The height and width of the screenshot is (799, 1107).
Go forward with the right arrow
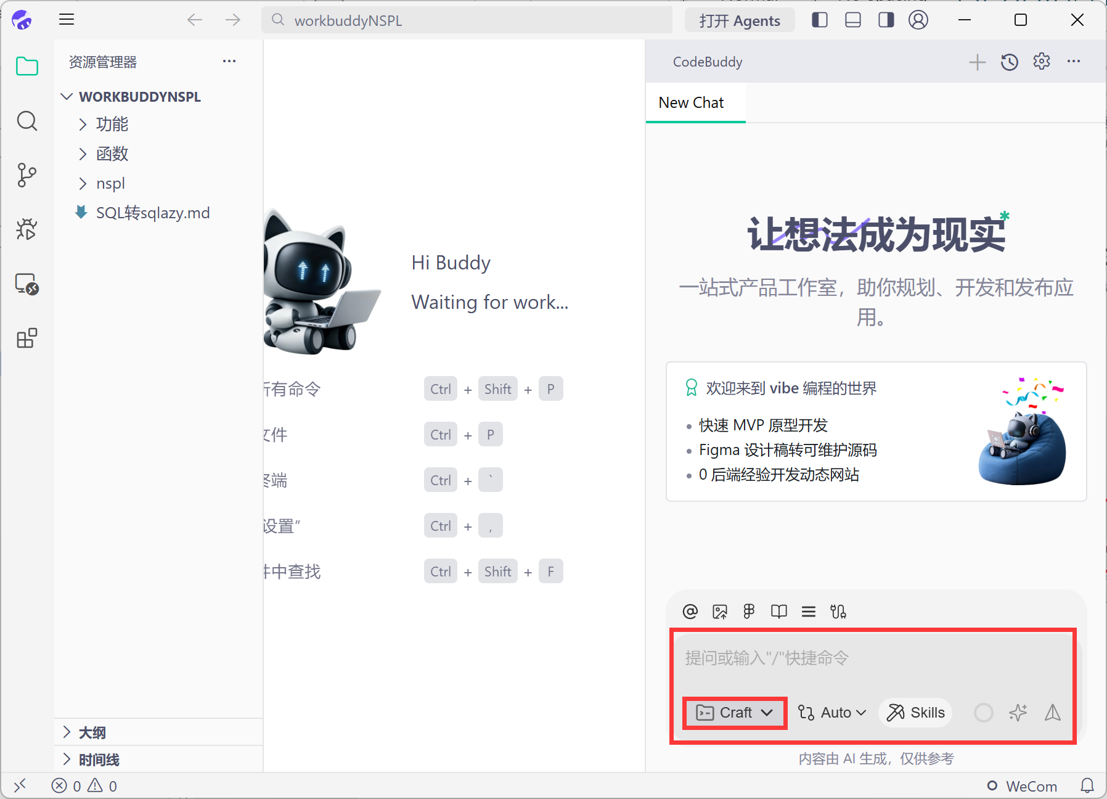[233, 20]
